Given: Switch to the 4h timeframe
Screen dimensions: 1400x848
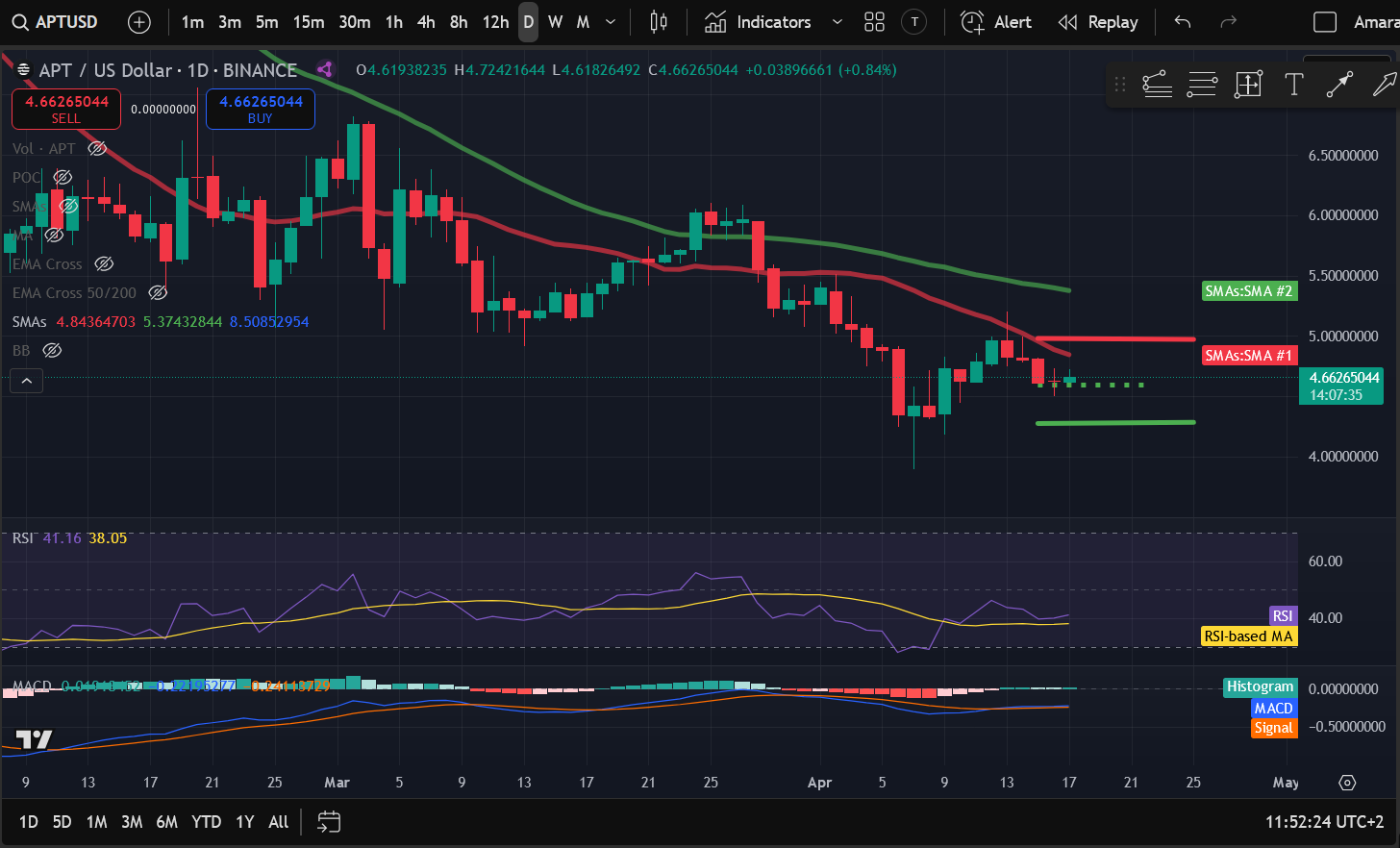Looking at the screenshot, I should [x=426, y=22].
